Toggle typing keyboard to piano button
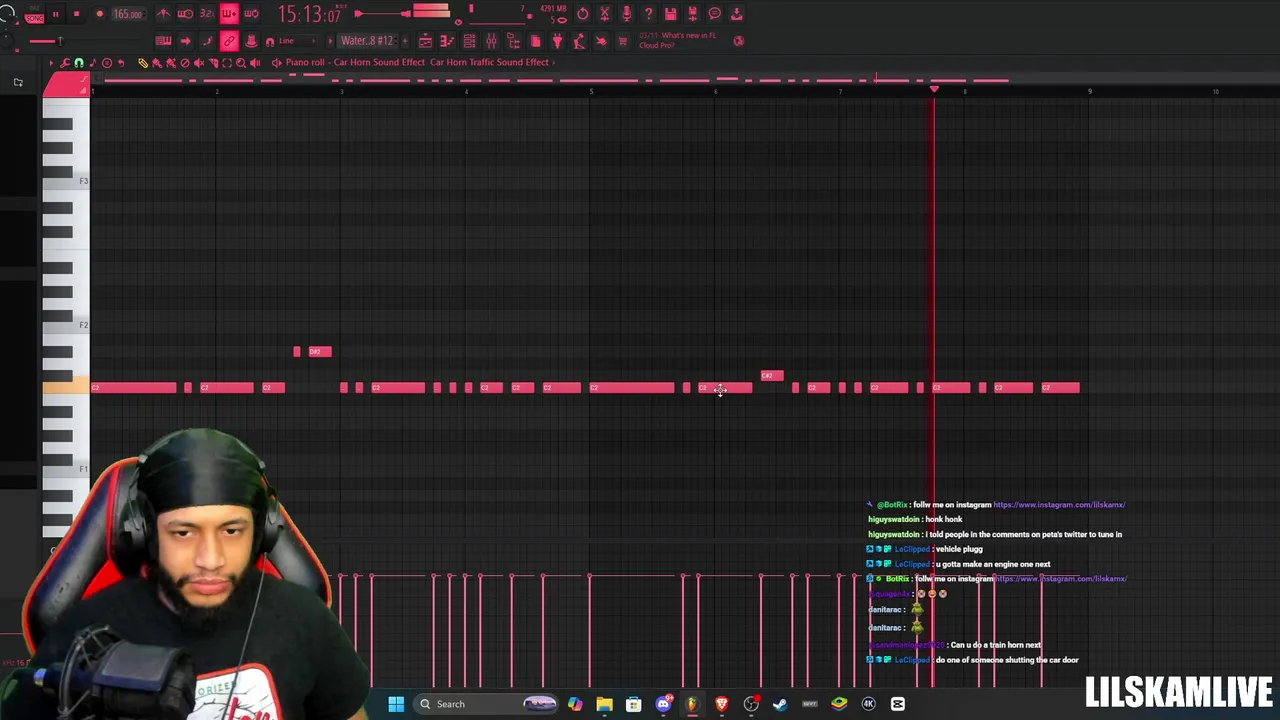This screenshot has height=720, width=1280. [x=163, y=41]
